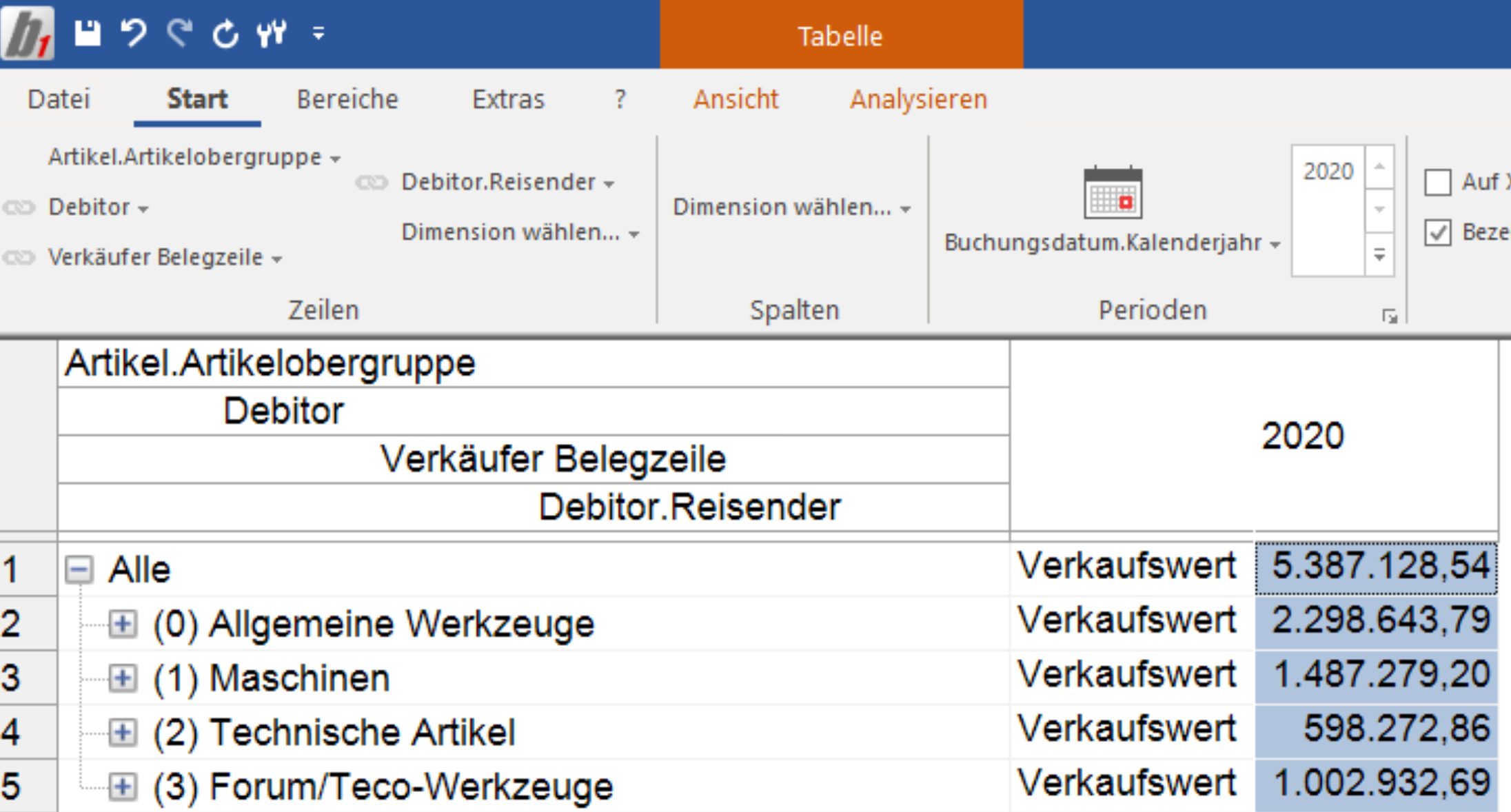Select the 5.387.128,54 Verkaufswert cell

[1376, 568]
